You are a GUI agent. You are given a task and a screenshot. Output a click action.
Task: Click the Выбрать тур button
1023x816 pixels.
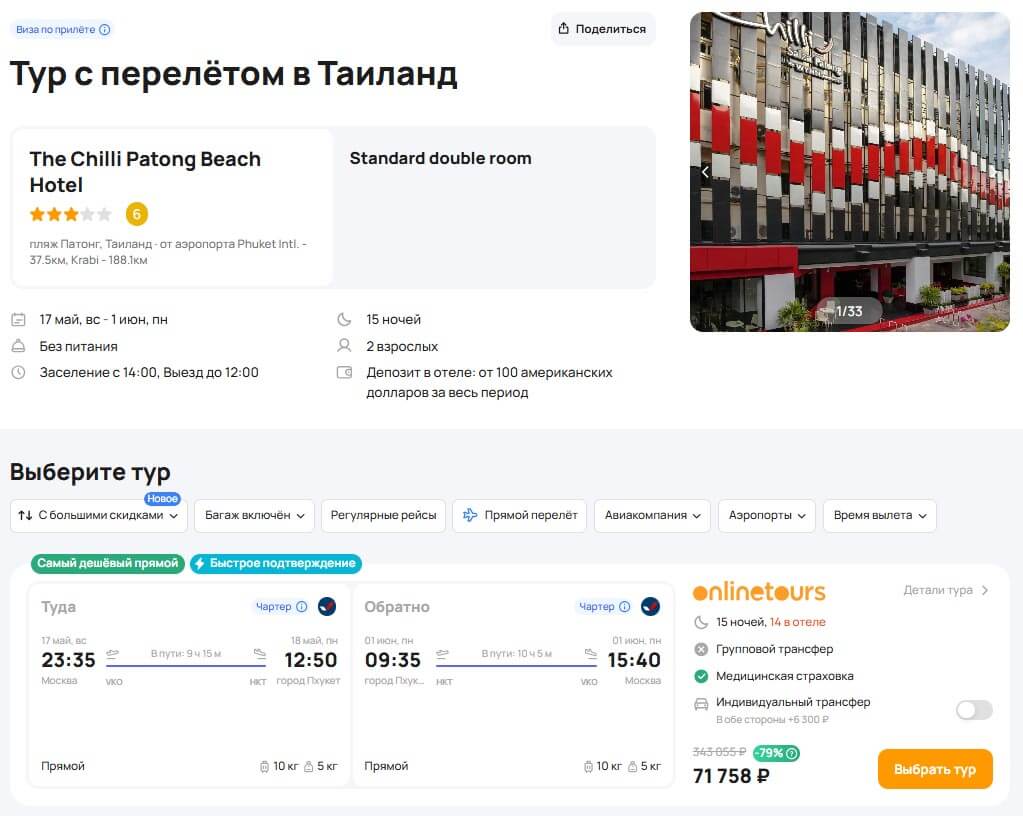pos(935,769)
